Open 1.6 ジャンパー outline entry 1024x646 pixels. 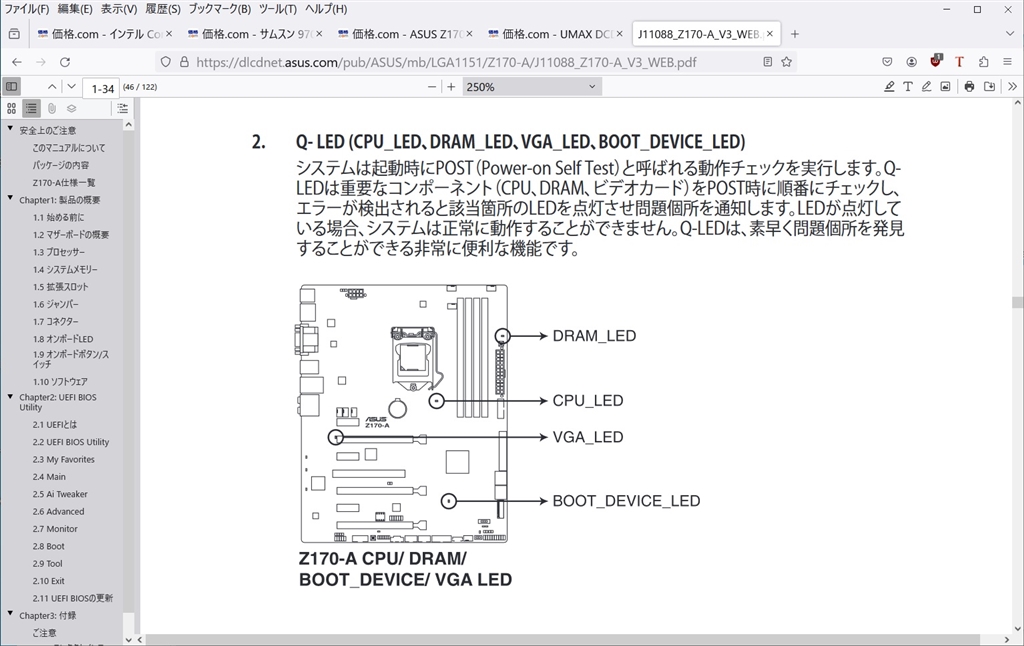point(56,304)
